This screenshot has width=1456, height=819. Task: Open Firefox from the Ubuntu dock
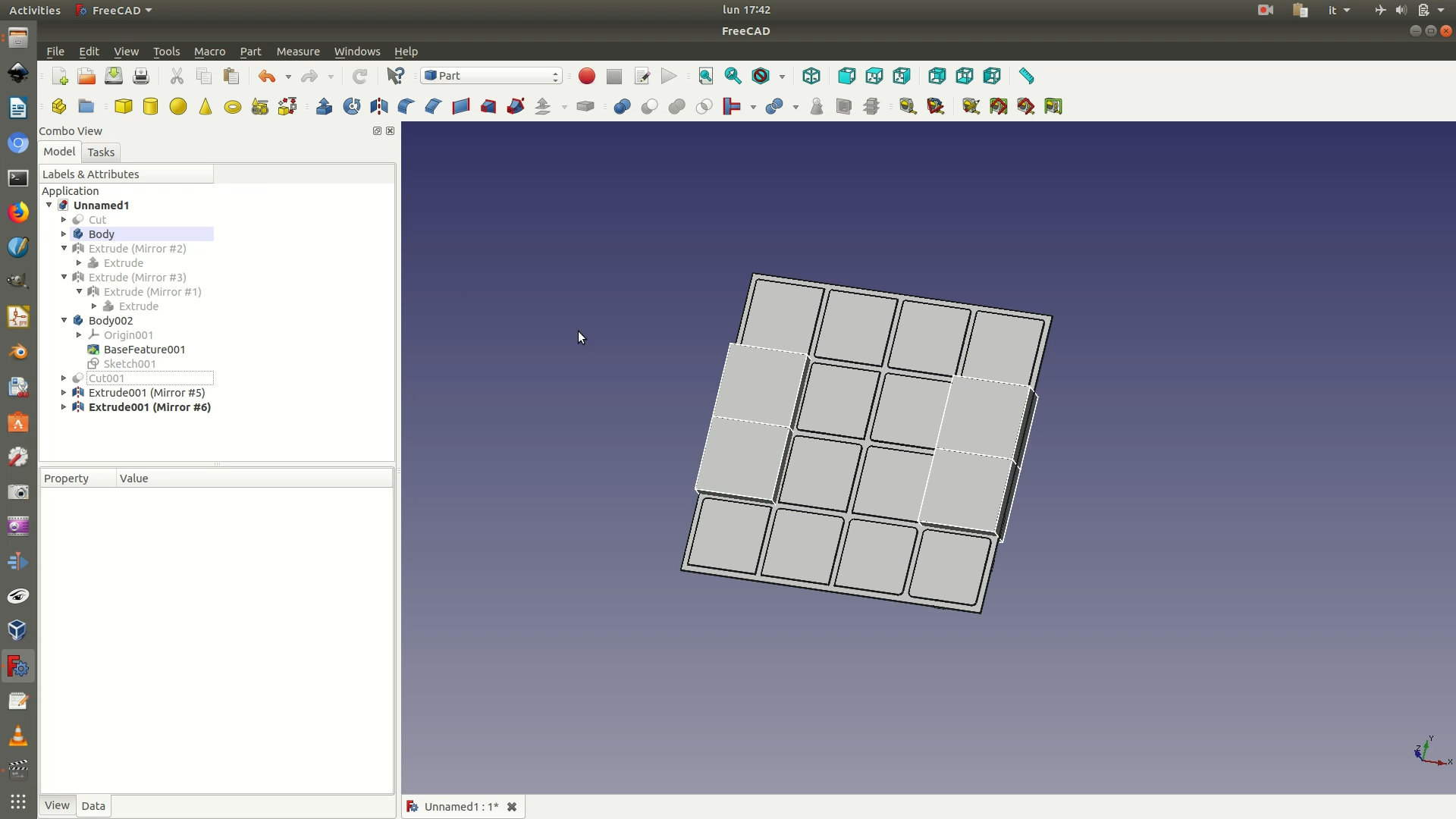tap(18, 212)
